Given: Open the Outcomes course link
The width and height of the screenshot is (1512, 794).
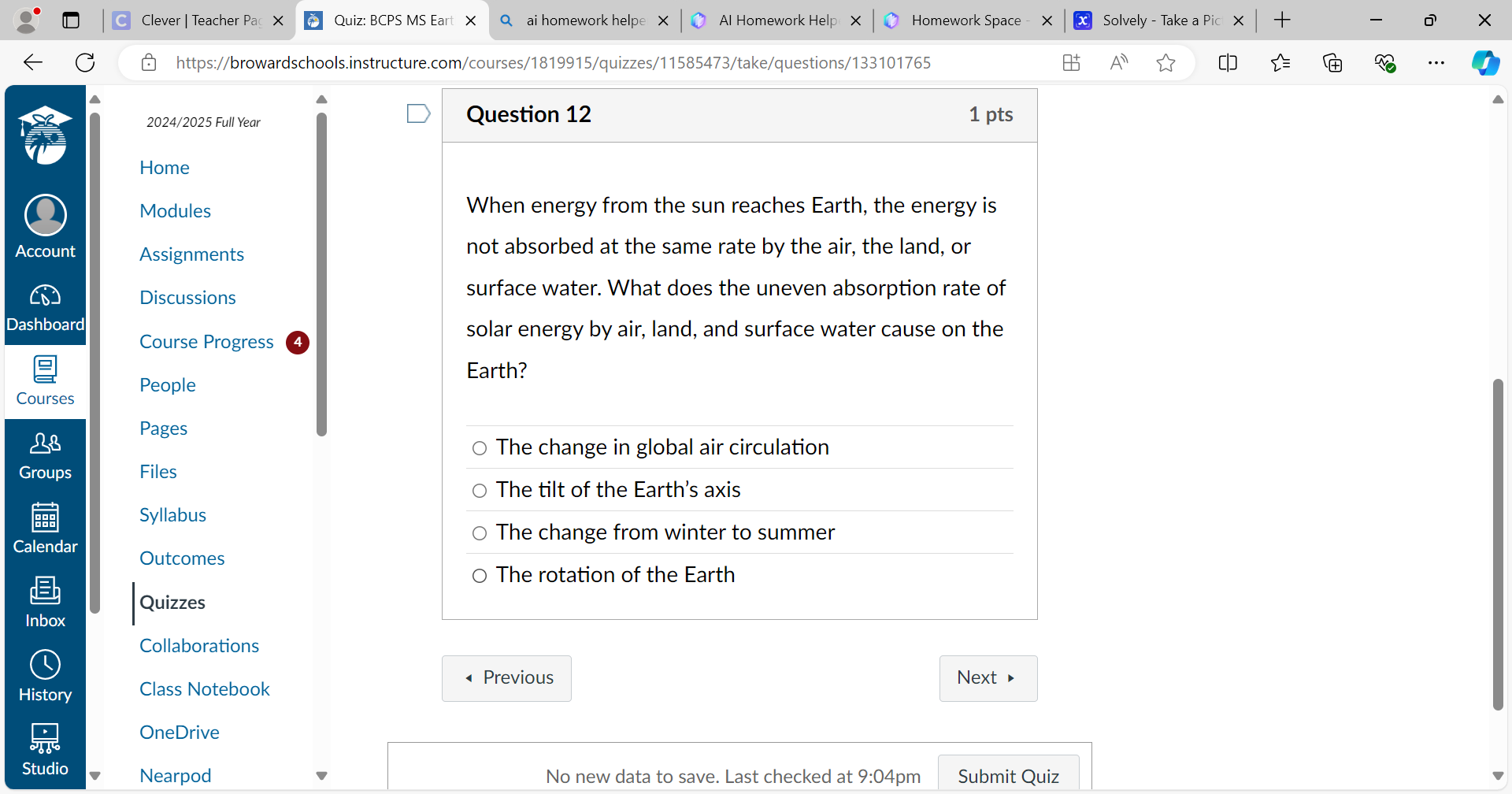Looking at the screenshot, I should 182,558.
